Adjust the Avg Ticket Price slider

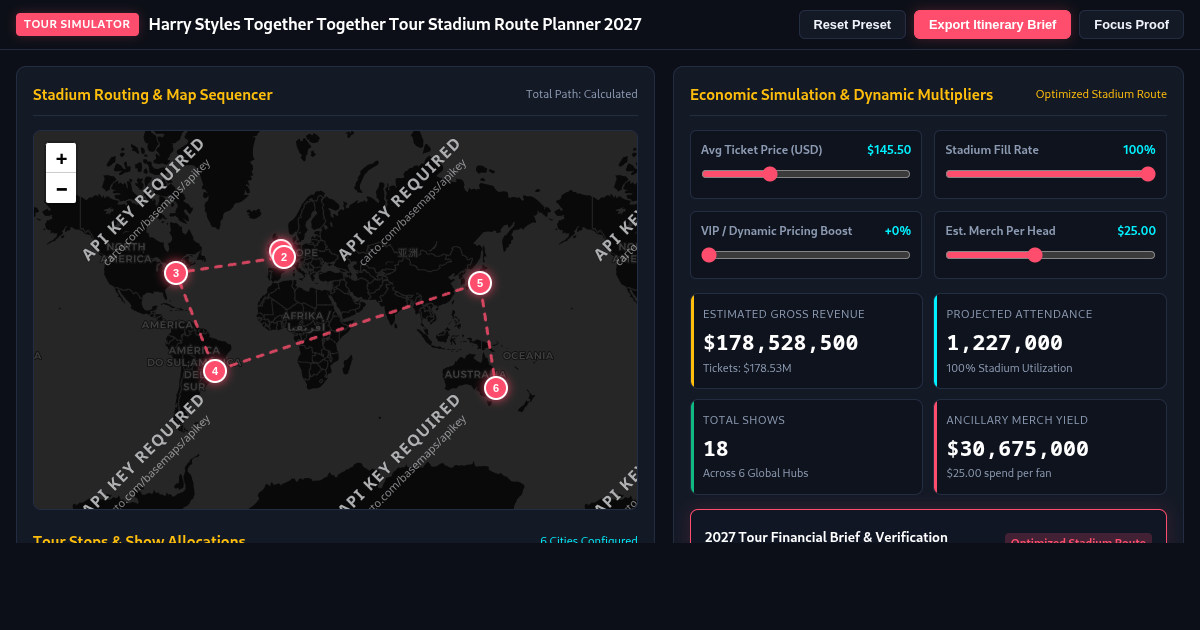tap(805, 174)
